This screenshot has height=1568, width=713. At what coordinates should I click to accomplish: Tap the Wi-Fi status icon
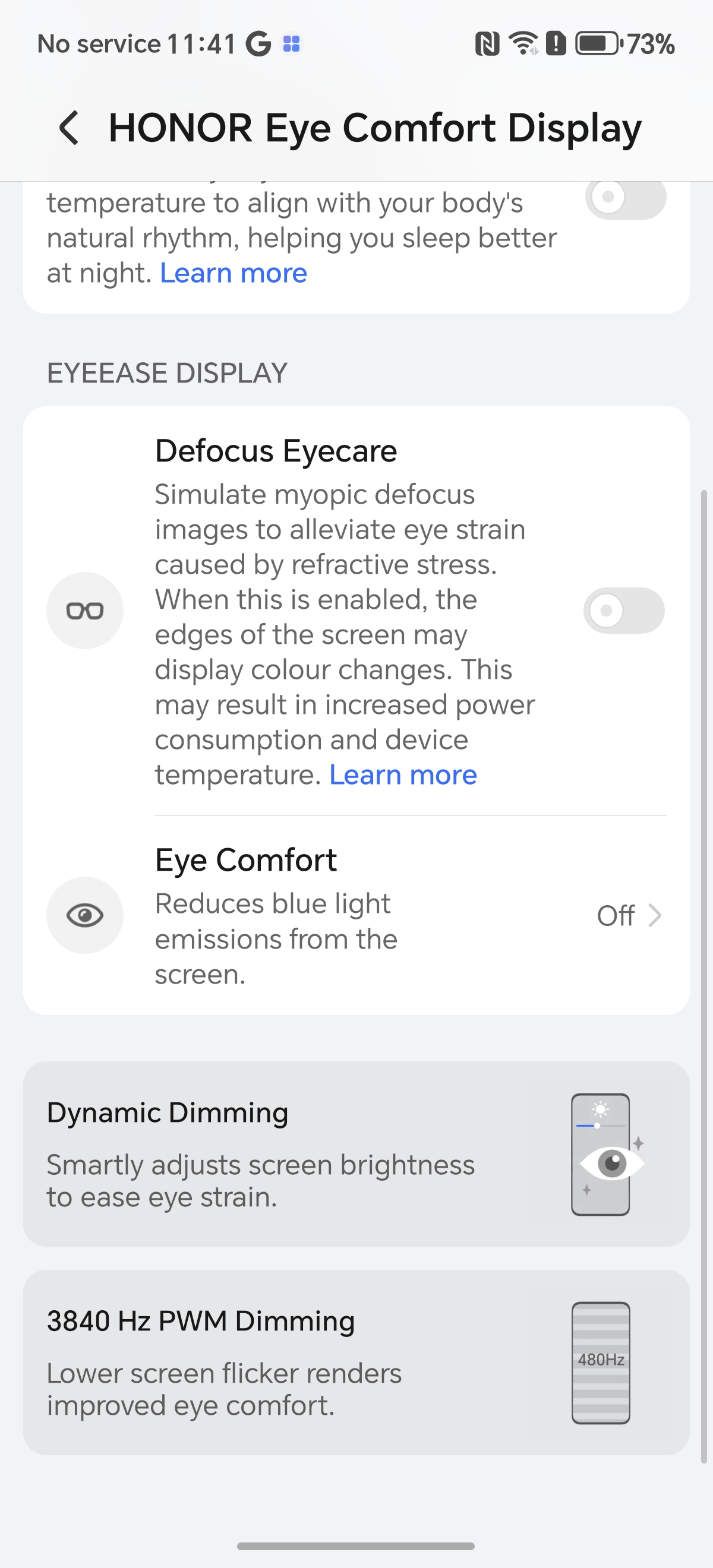tap(523, 43)
